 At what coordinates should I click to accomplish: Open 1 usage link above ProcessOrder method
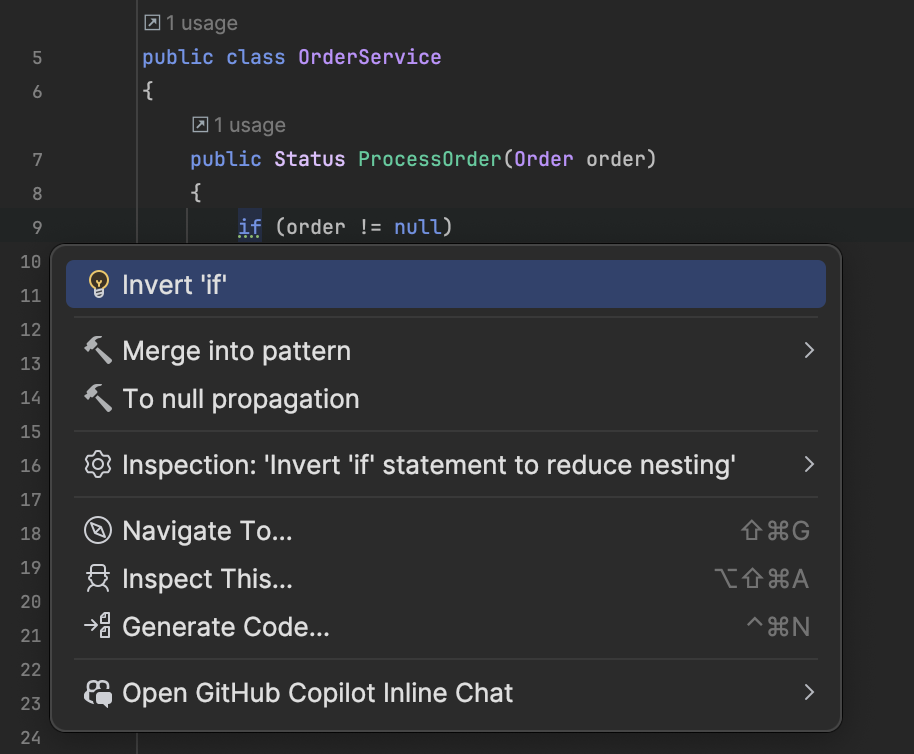tap(239, 125)
